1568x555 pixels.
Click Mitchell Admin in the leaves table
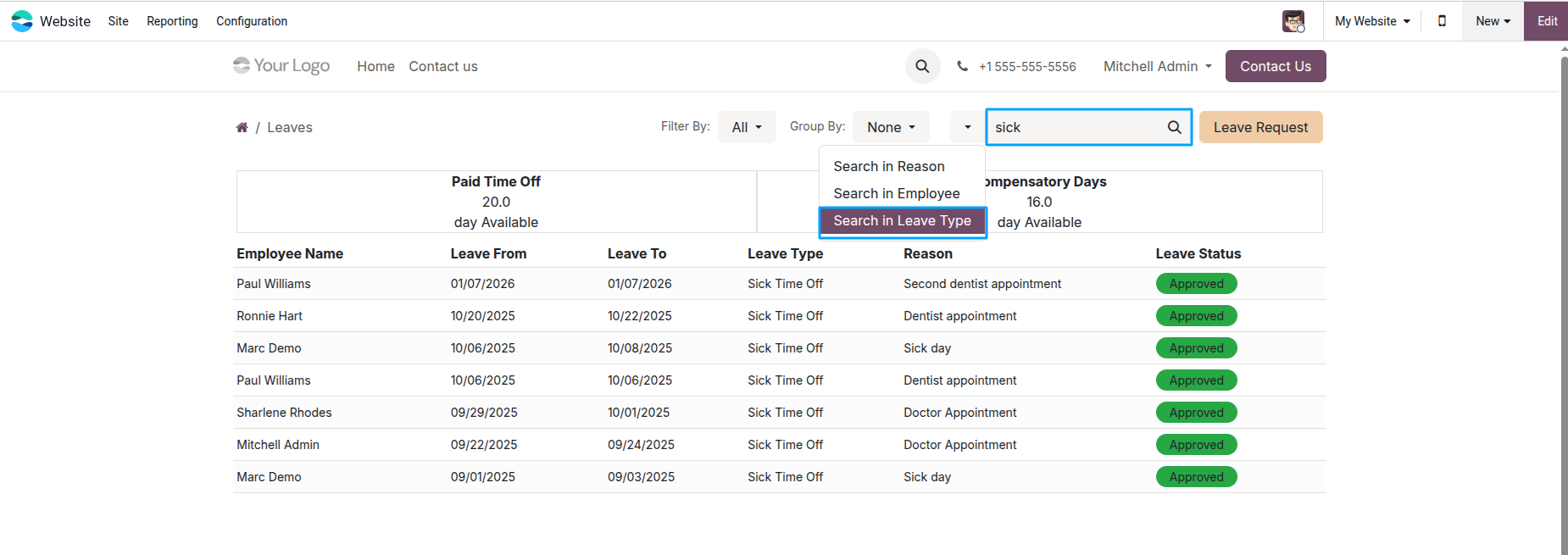click(x=278, y=445)
